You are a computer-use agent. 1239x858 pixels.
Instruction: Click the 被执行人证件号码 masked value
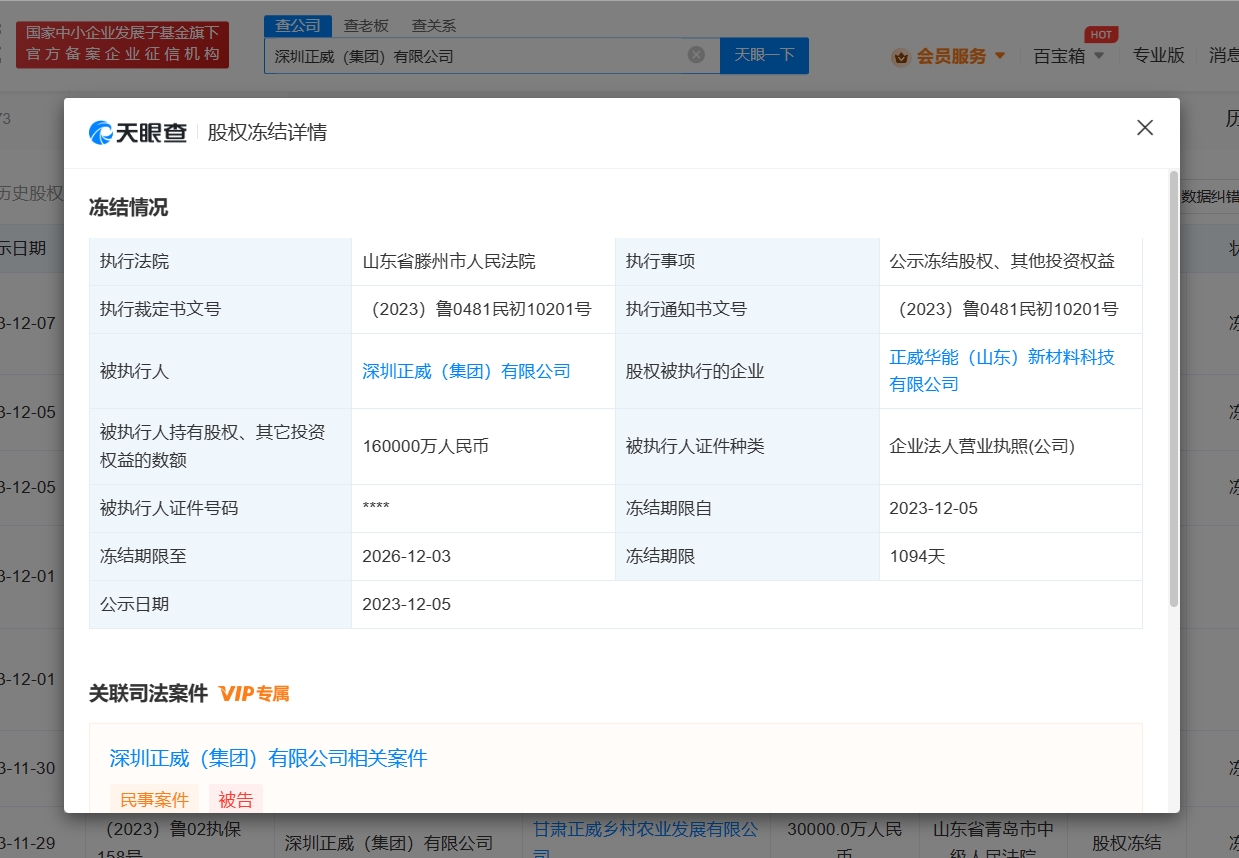(376, 508)
